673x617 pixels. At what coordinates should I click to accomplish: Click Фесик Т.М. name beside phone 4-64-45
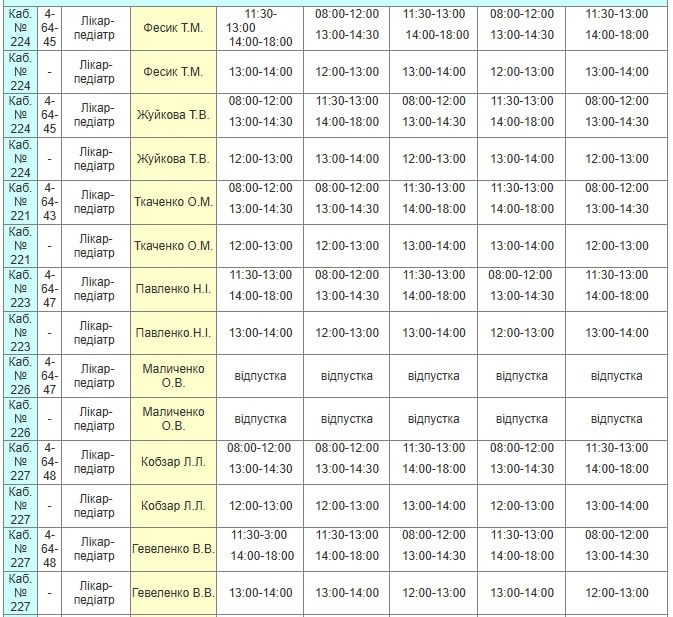(173, 28)
